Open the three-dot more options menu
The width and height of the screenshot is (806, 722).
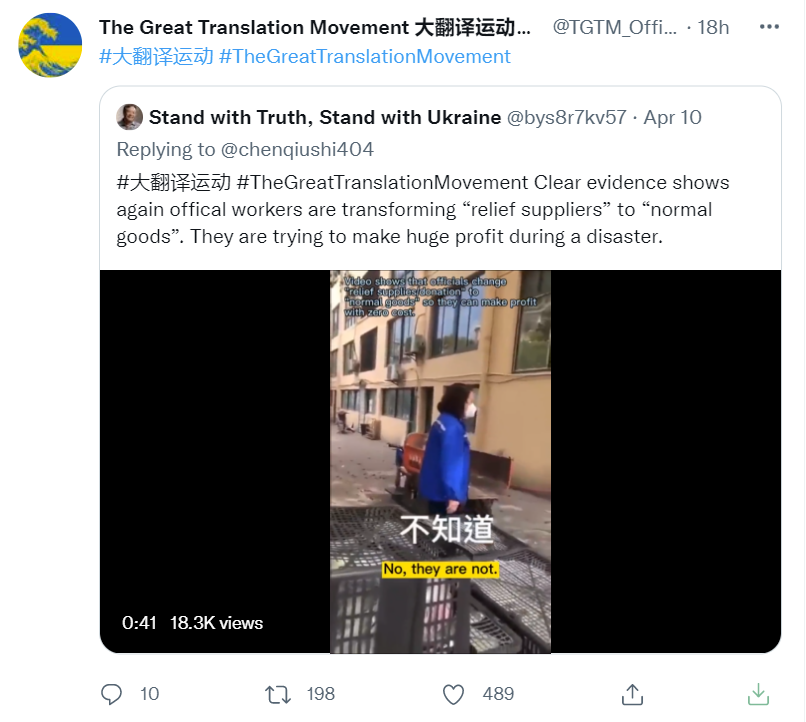click(769, 27)
